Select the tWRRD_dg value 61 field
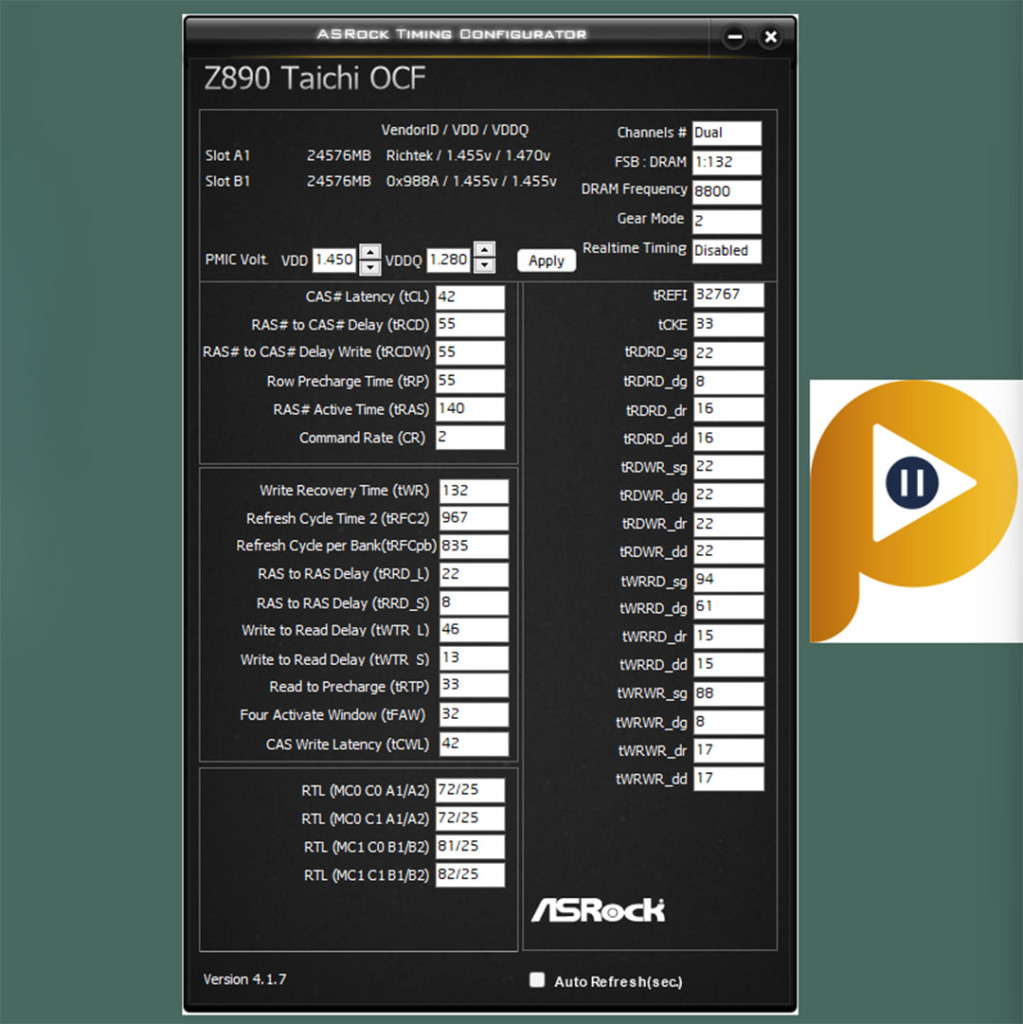1023x1024 pixels. click(728, 607)
